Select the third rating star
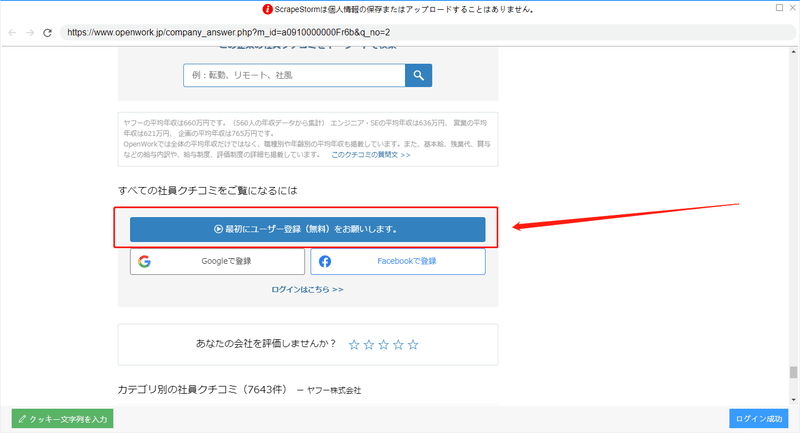The height and width of the screenshot is (433, 800). [384, 345]
